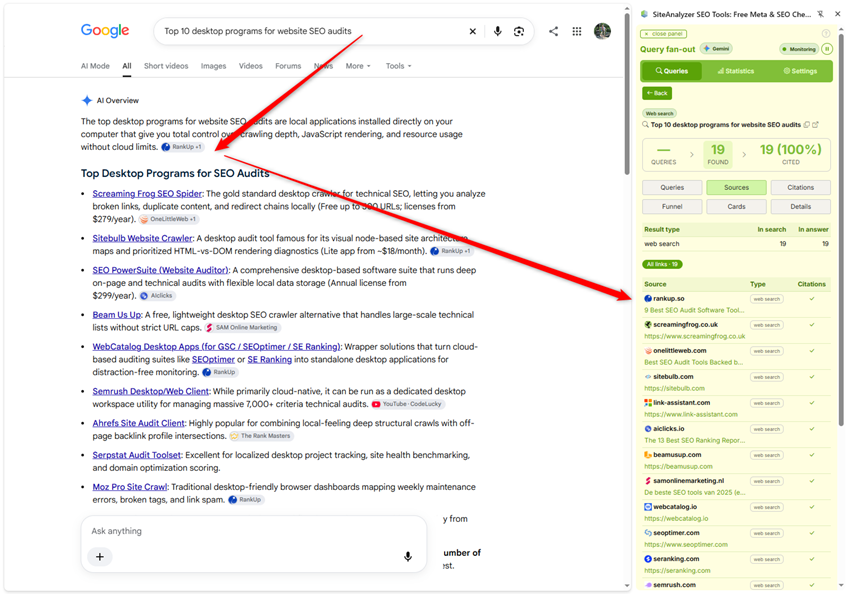
Task: Open the Google account profile picture
Action: coord(602,31)
